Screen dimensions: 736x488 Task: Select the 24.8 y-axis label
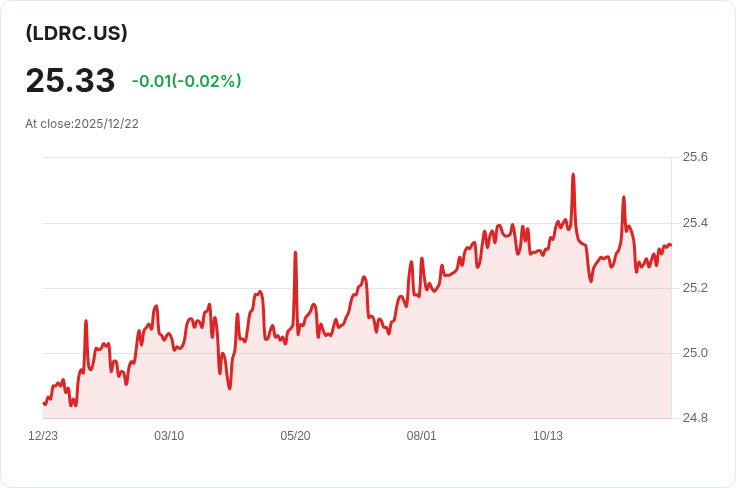695,418
